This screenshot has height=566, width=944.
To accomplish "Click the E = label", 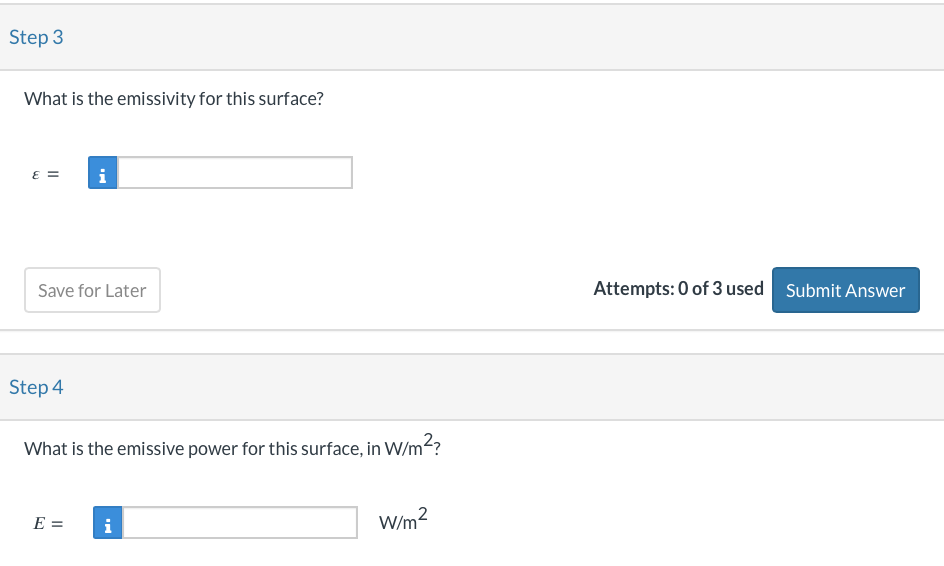I will pyautogui.click(x=48, y=524).
